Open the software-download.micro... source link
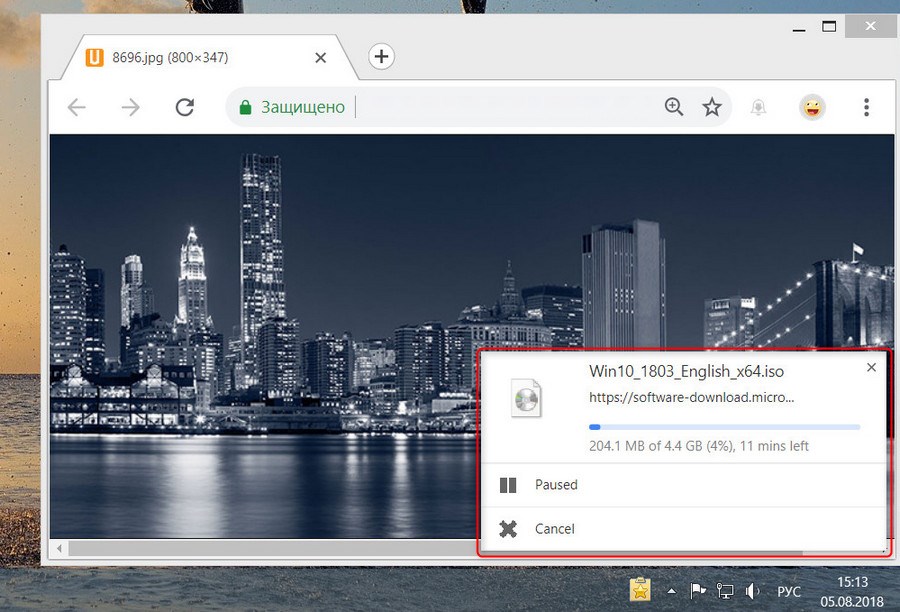 (692, 397)
